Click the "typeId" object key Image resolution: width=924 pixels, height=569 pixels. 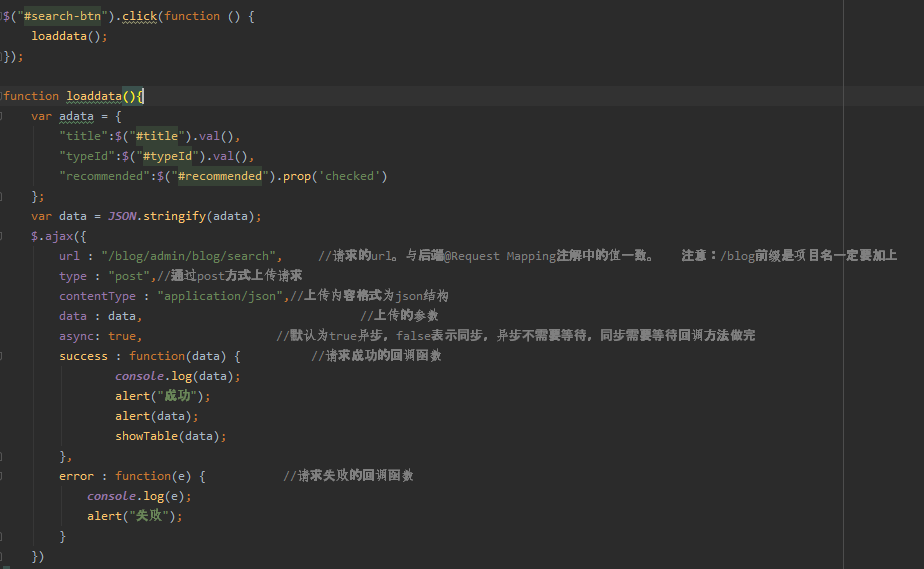[87, 156]
